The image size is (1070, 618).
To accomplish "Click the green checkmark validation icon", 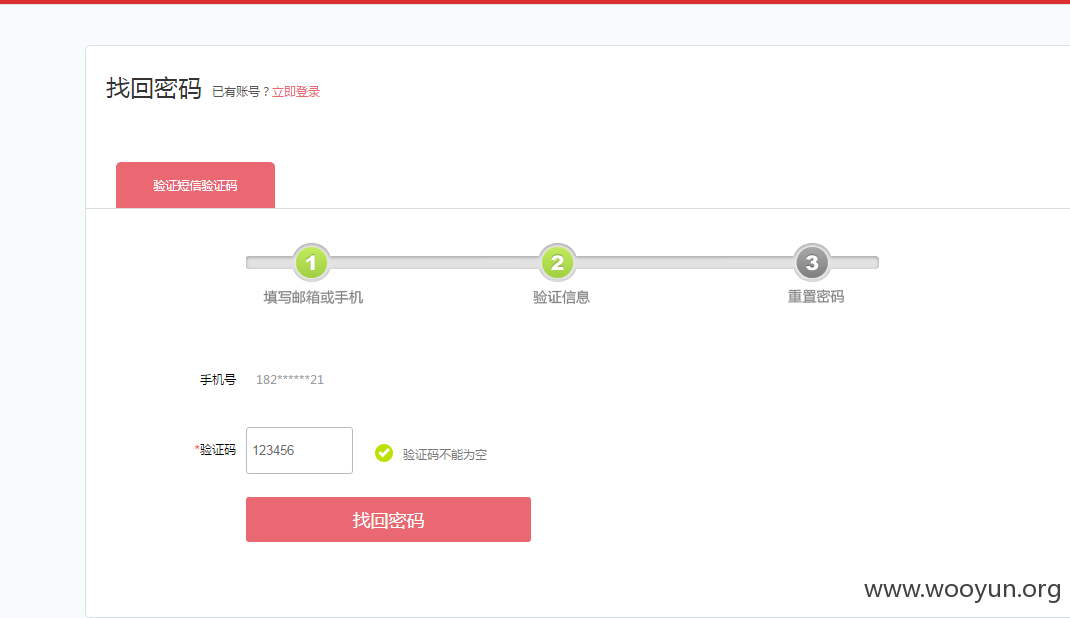I will (384, 453).
